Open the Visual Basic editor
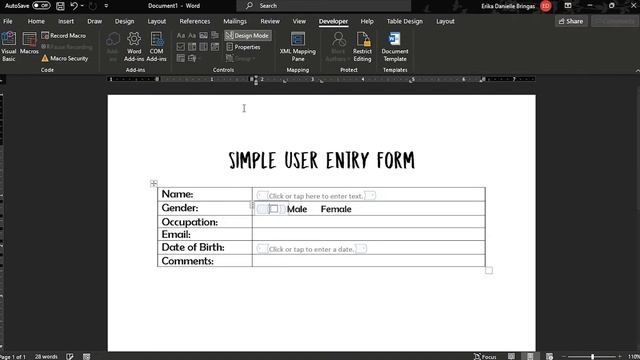This screenshot has width=640, height=360. [x=9, y=47]
